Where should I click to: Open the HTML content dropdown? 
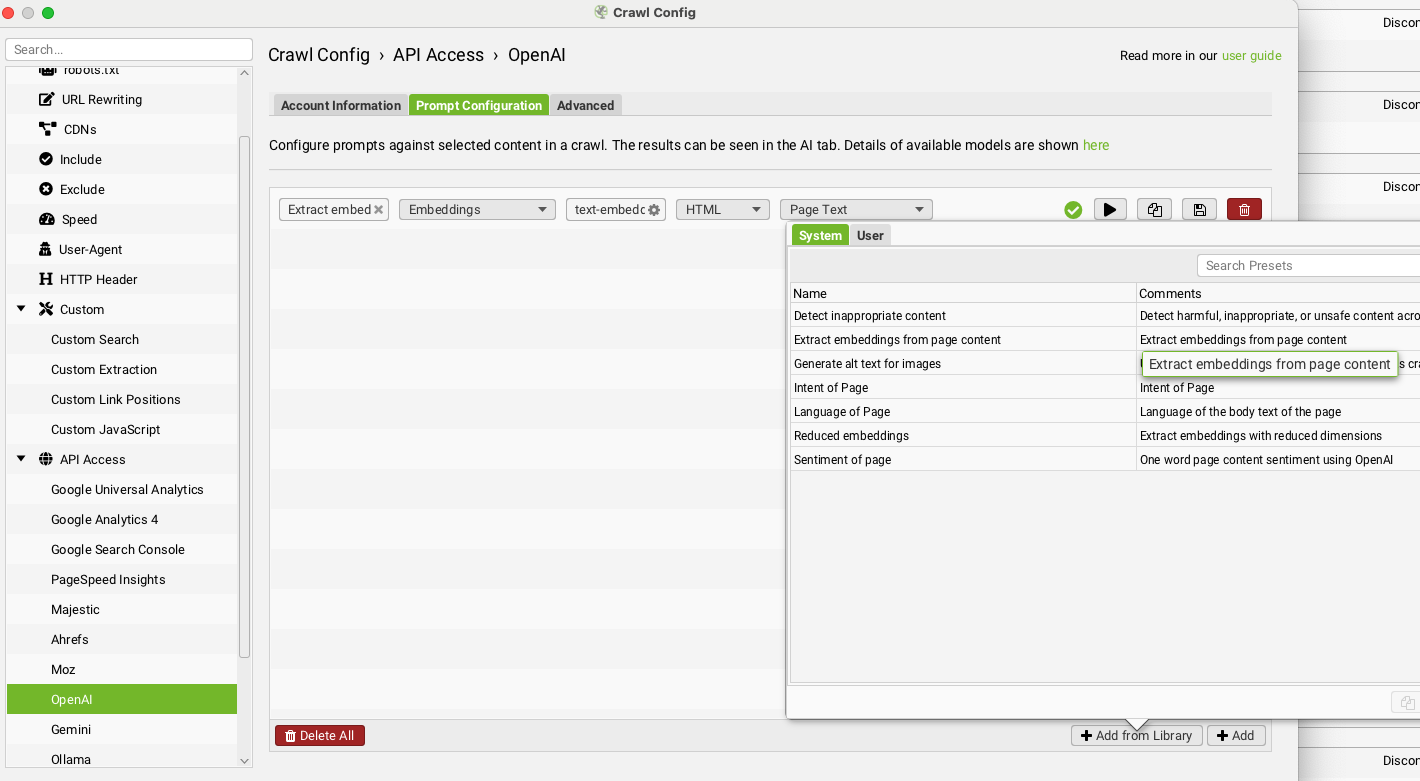[722, 209]
